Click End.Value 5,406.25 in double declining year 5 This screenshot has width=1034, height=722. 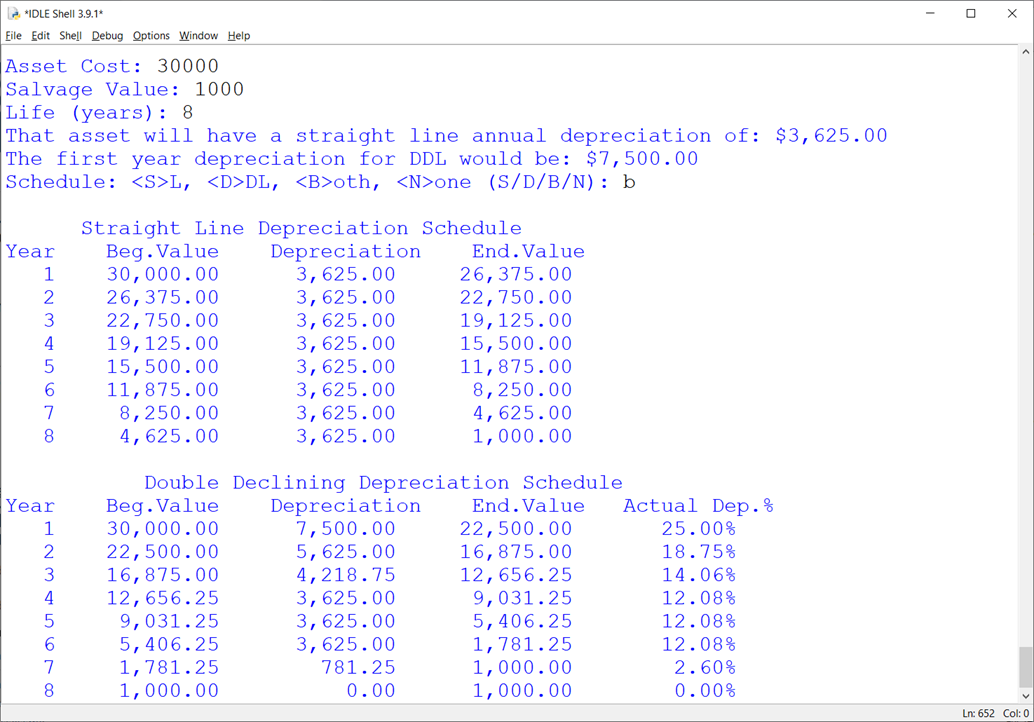click(522, 621)
